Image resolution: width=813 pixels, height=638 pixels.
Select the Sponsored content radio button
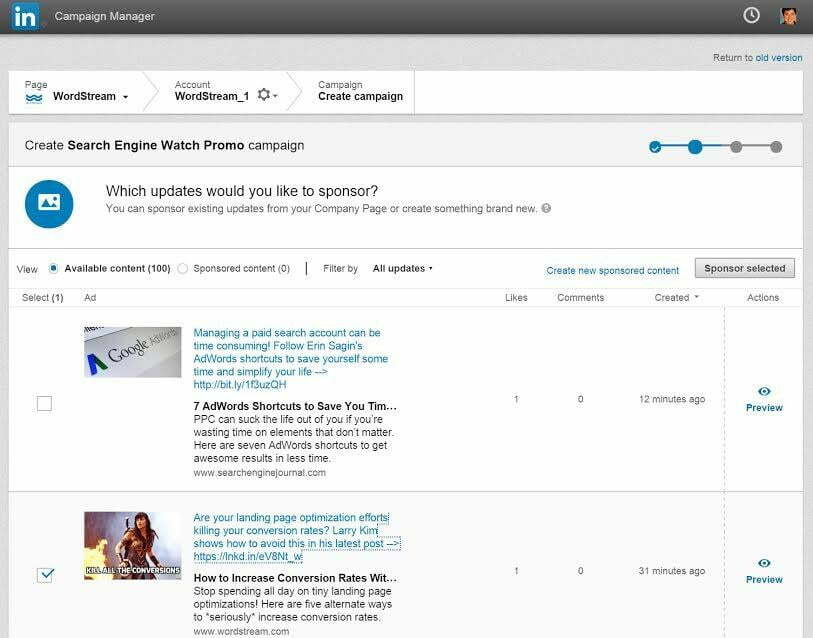pos(182,268)
